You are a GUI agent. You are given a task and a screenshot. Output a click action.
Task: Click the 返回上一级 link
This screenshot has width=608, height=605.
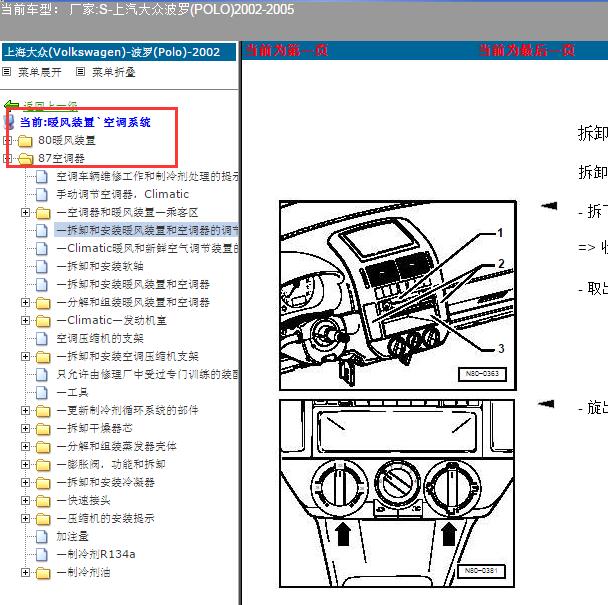(x=50, y=106)
